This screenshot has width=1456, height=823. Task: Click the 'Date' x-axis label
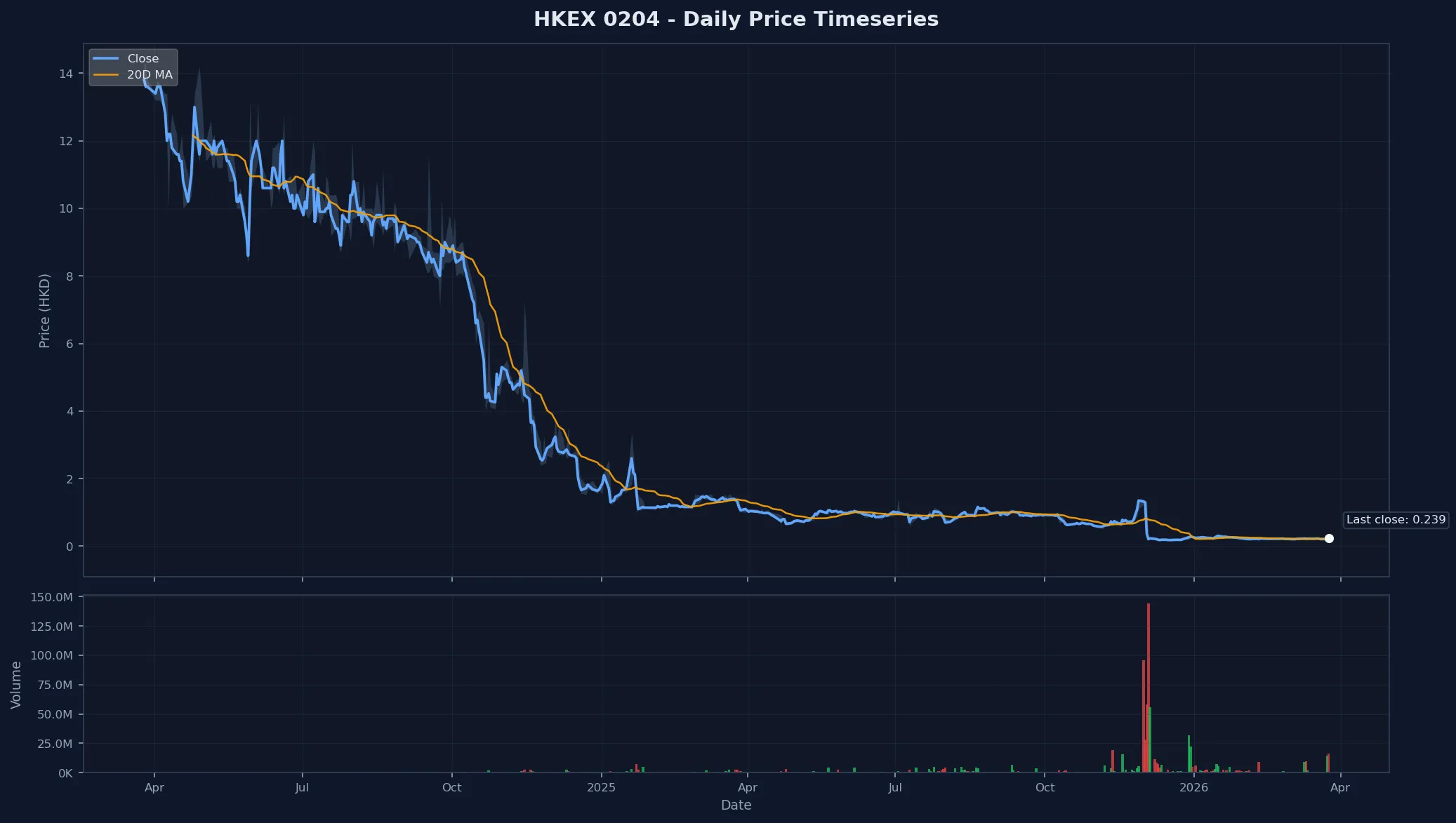click(x=736, y=805)
